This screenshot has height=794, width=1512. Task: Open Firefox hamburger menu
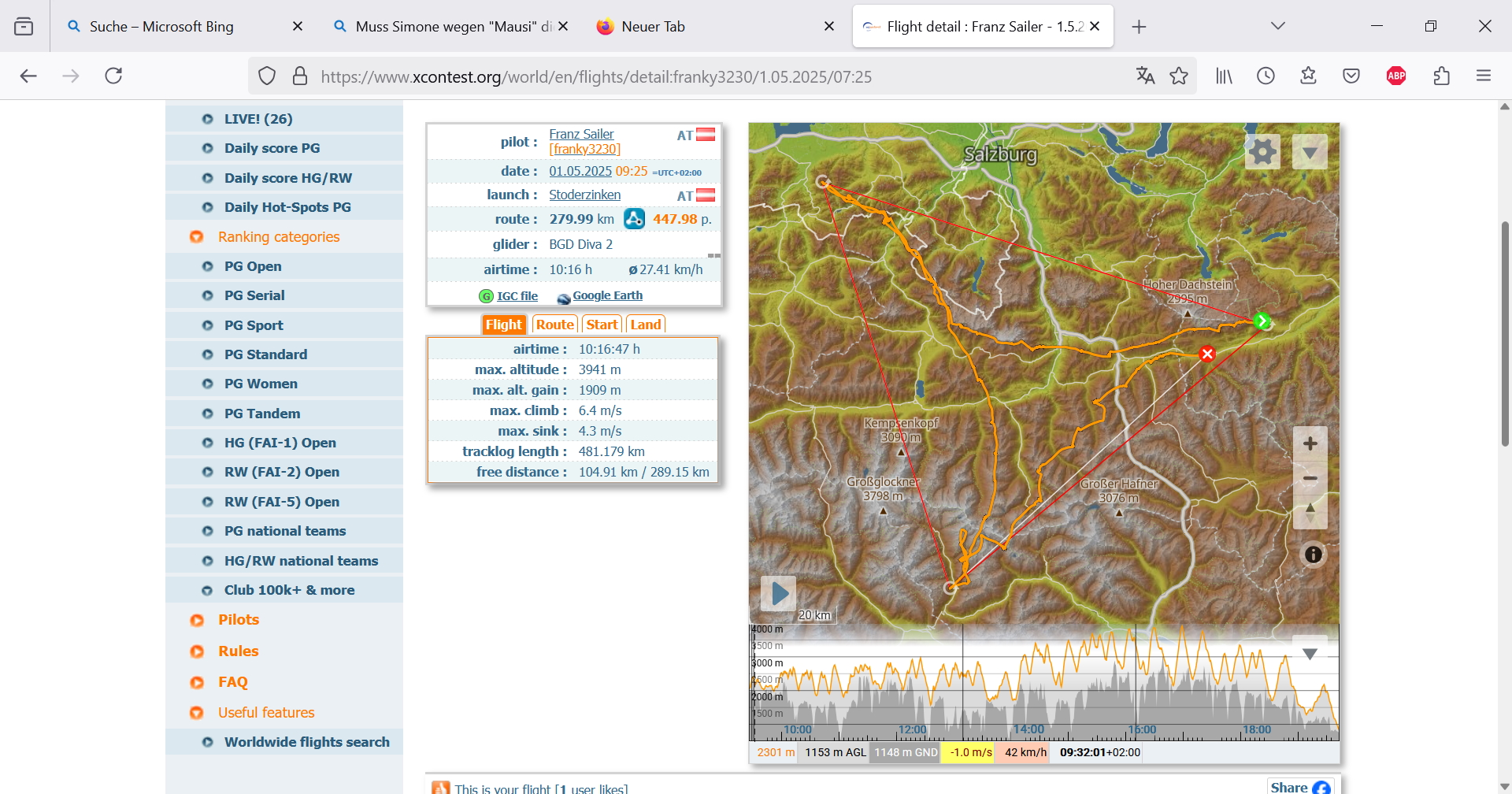tap(1484, 76)
